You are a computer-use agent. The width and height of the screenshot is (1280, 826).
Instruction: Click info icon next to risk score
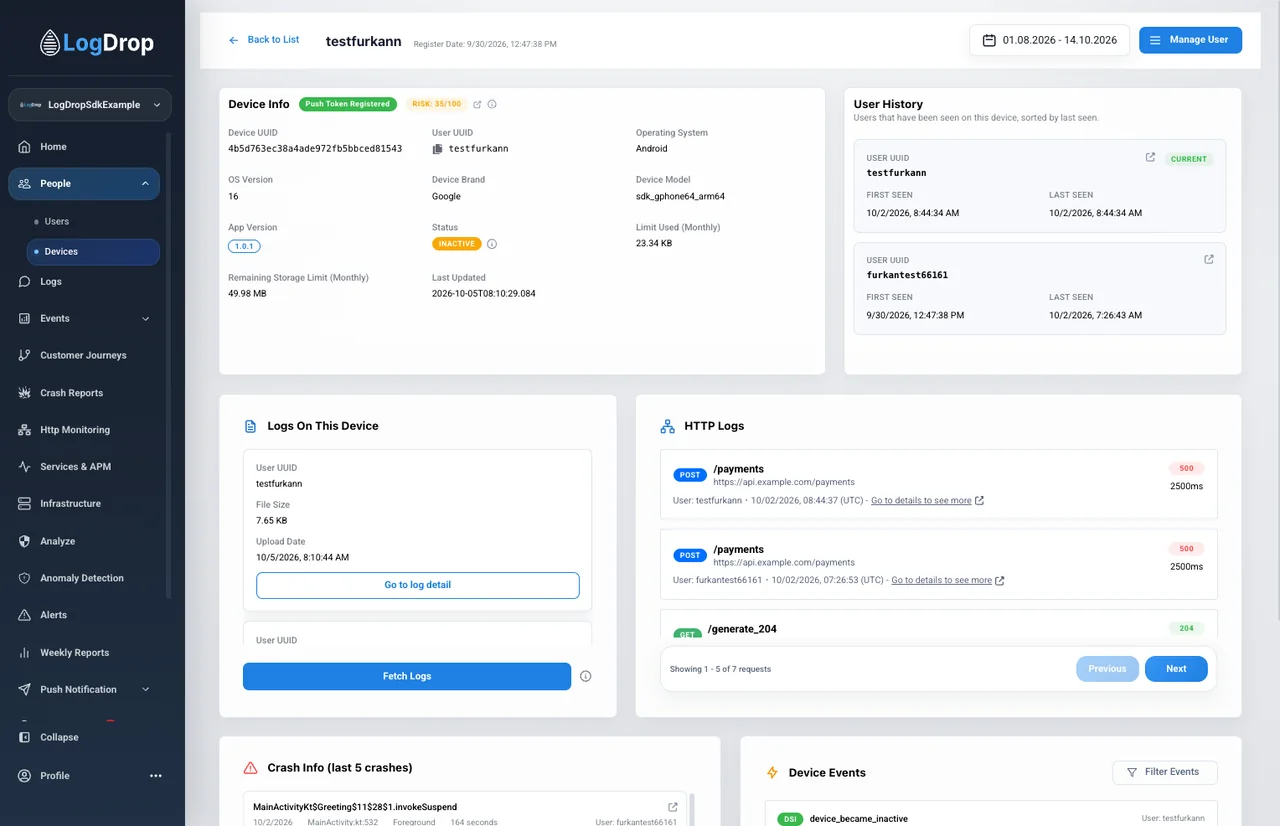click(492, 104)
